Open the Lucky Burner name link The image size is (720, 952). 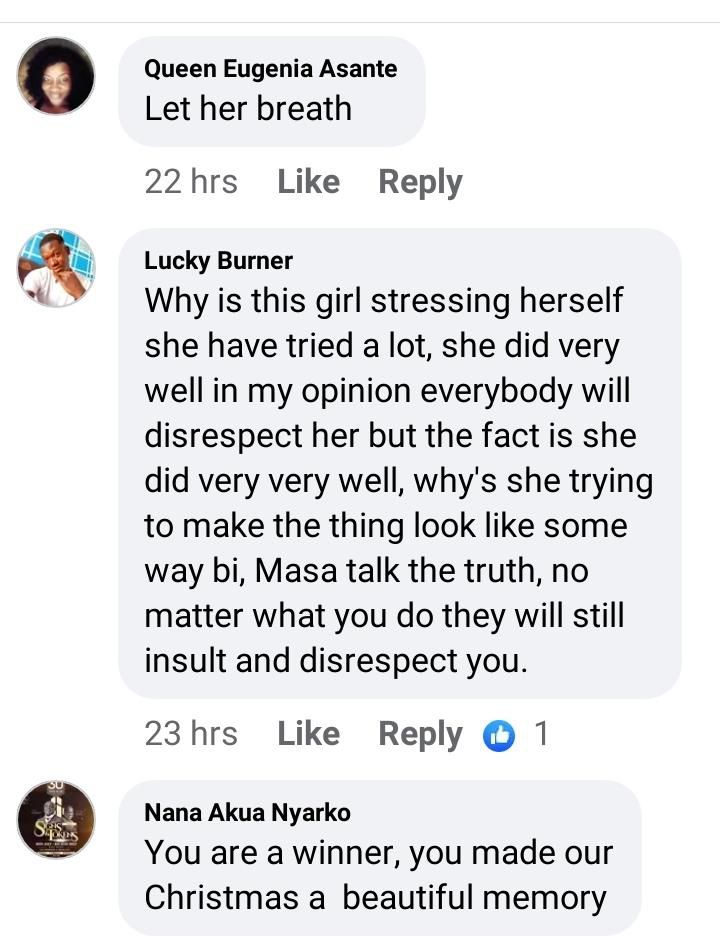218,261
